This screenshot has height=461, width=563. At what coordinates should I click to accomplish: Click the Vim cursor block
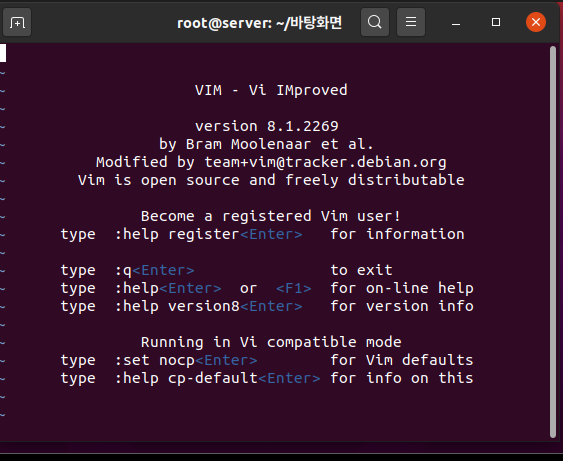click(3, 53)
